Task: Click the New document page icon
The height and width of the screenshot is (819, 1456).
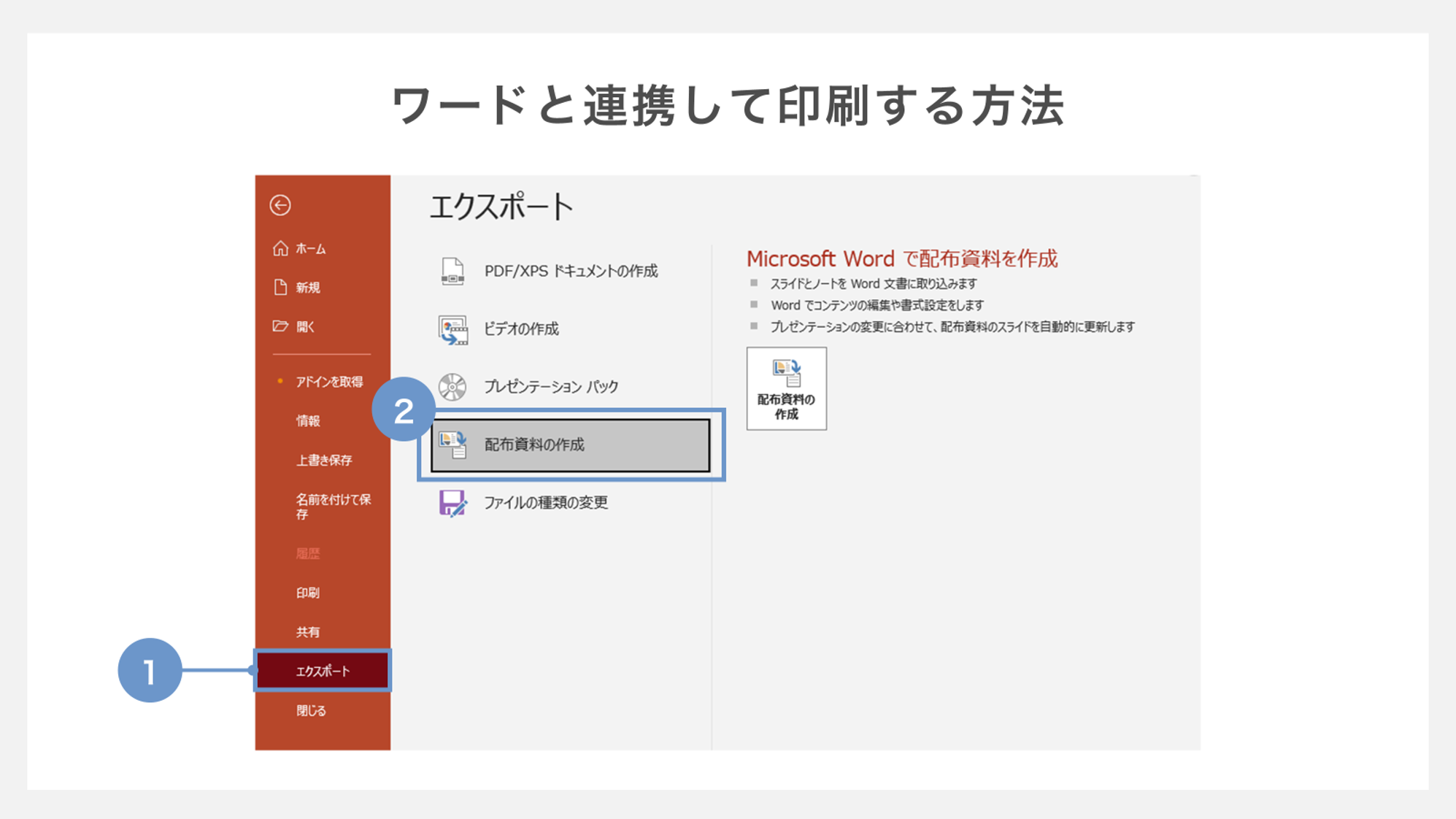Action: (280, 287)
